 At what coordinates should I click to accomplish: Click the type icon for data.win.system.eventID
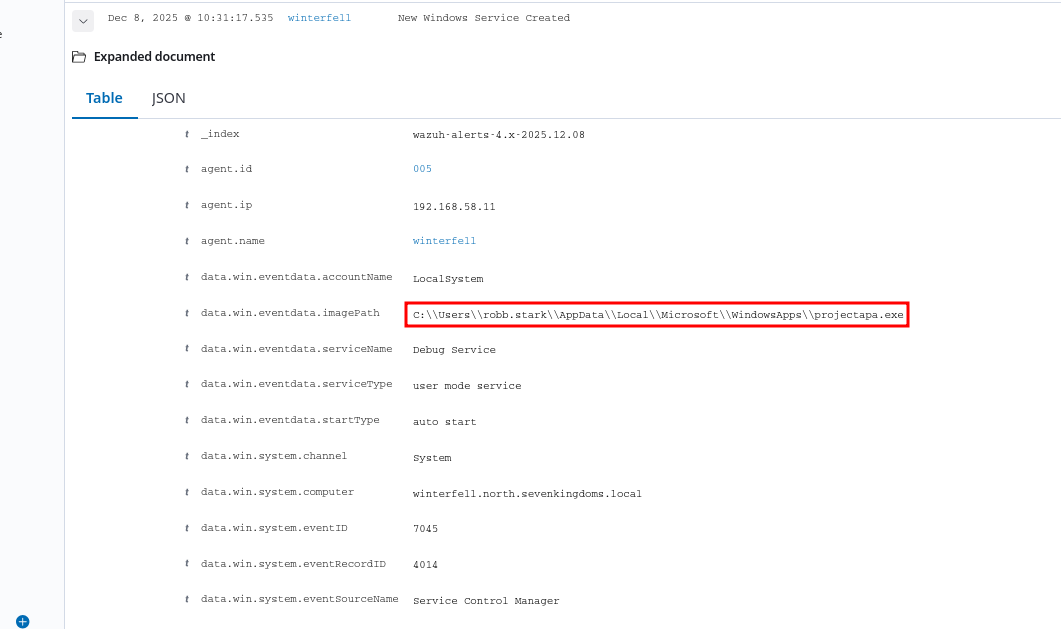click(x=187, y=528)
